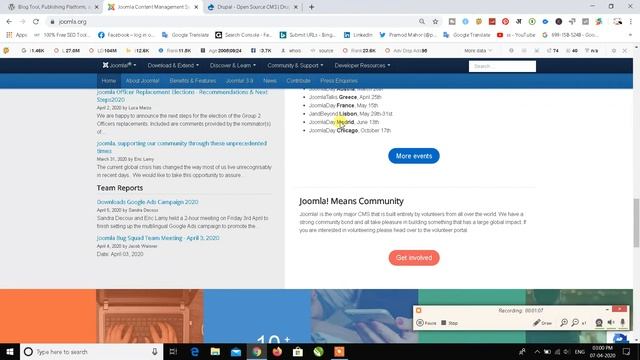Toggle system audio speaker in recorder
The width and height of the screenshot is (640, 360).
coord(611,322)
